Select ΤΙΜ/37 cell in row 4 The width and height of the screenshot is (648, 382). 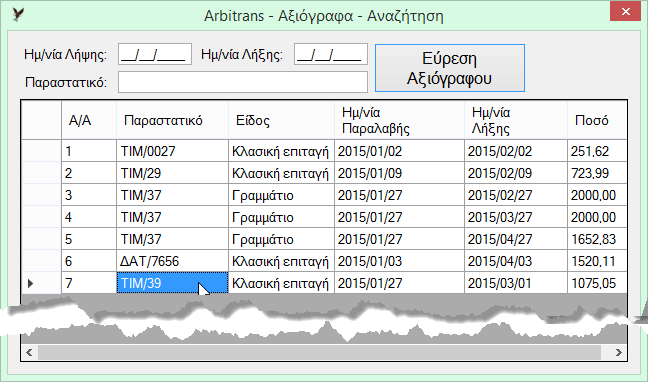[x=172, y=217]
